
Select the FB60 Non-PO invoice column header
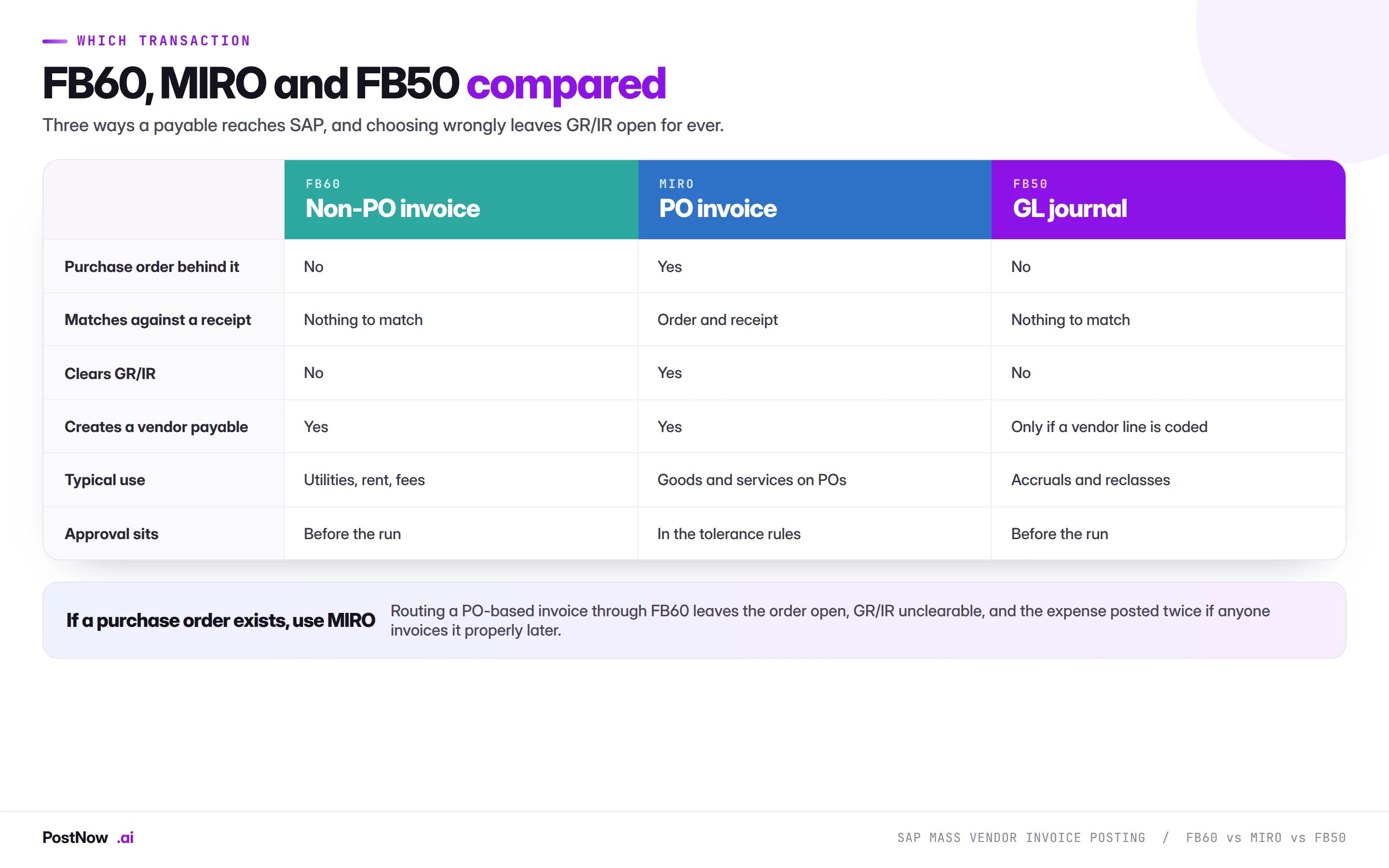point(461,200)
